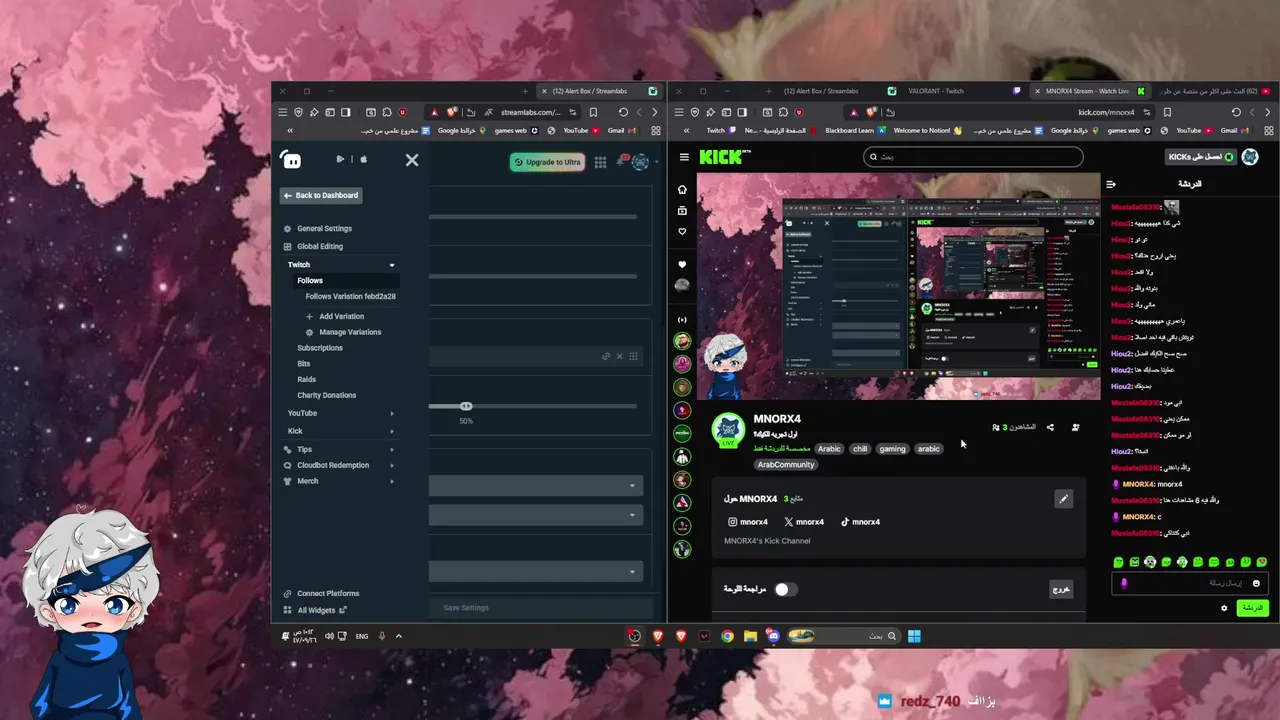
Task: Select Subscriptions alert type
Action: [320, 348]
